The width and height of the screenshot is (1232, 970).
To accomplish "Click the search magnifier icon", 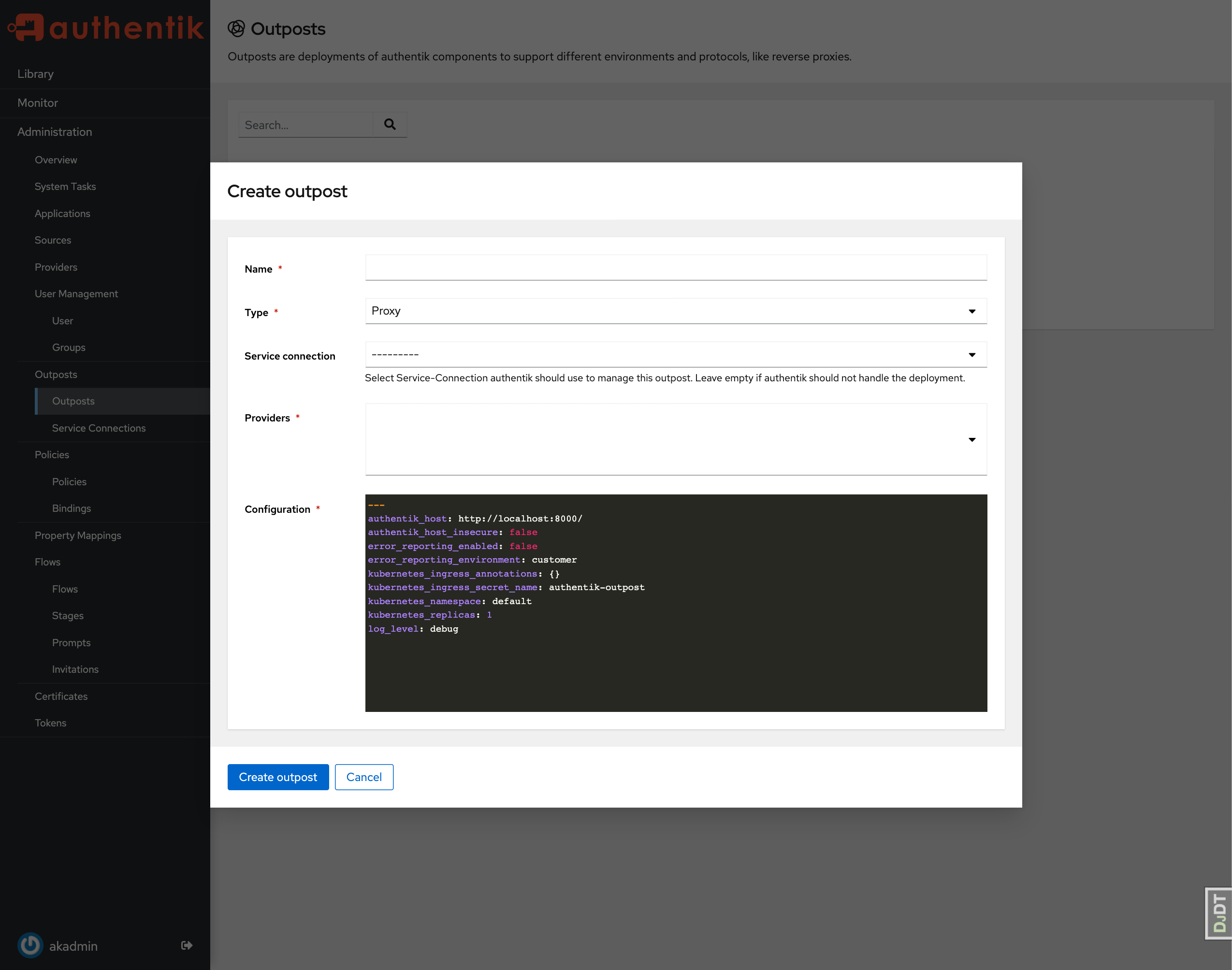I will tap(390, 124).
